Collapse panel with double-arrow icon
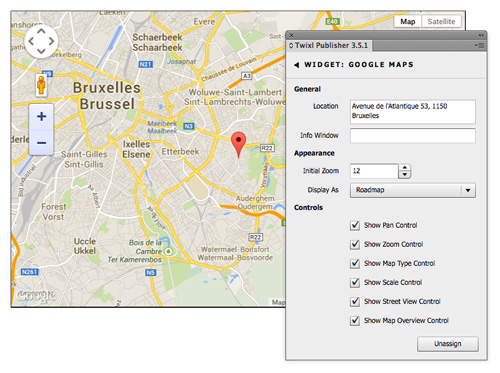 click(x=481, y=35)
